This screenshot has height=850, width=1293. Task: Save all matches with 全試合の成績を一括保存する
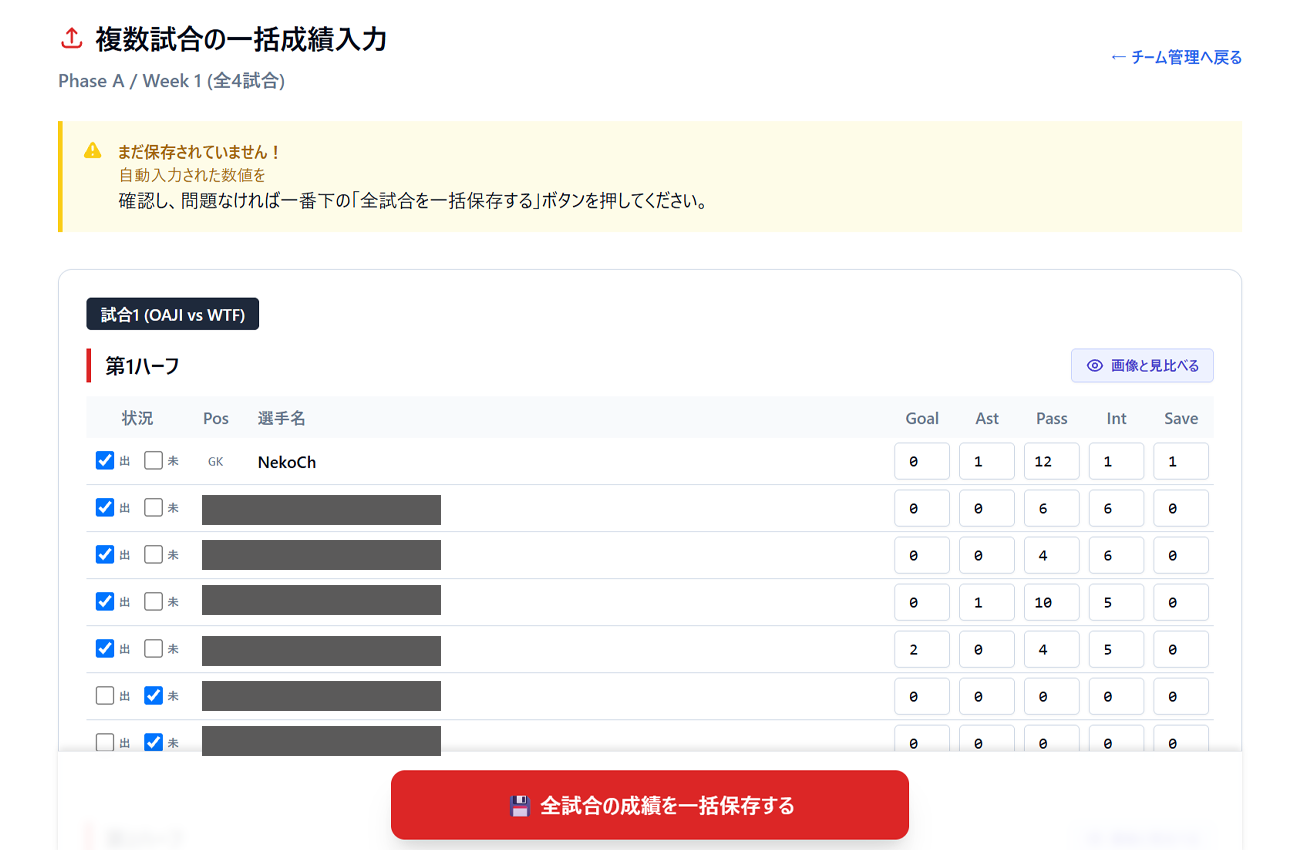[650, 805]
